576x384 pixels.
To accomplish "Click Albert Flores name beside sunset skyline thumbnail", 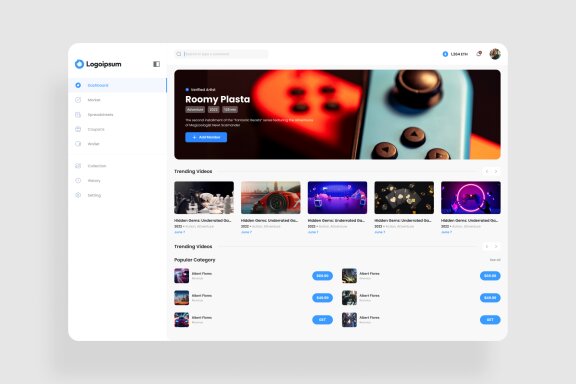I will [202, 295].
